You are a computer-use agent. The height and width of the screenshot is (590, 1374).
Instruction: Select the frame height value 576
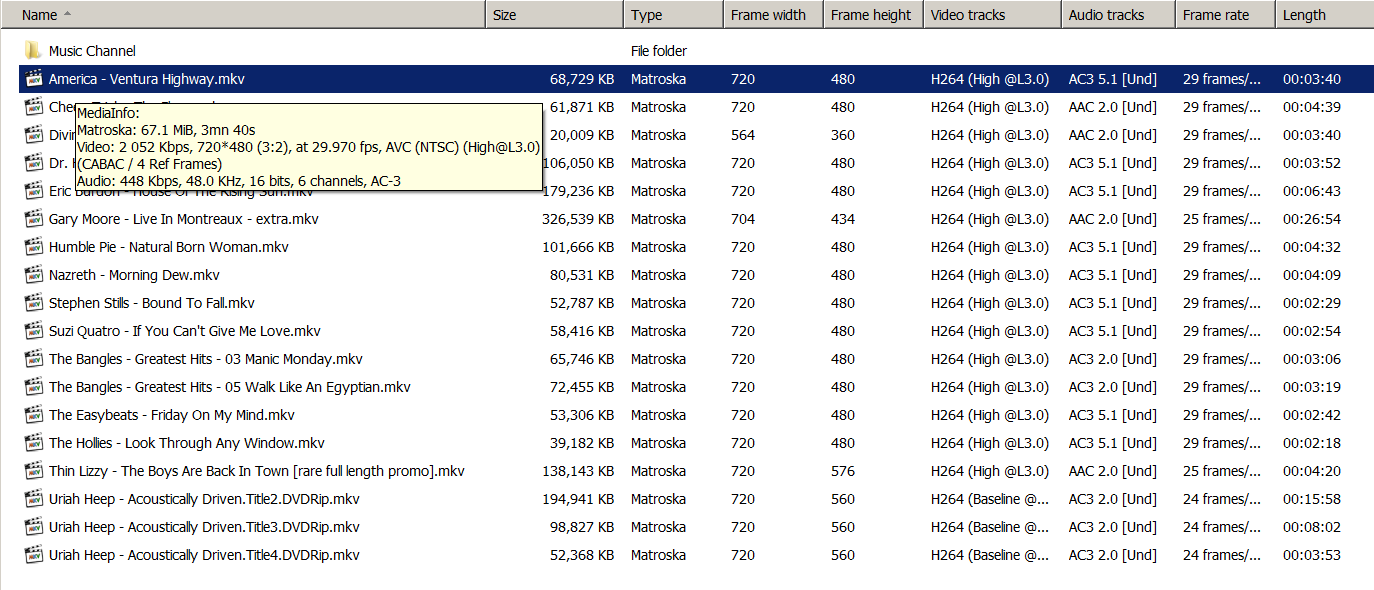point(843,471)
